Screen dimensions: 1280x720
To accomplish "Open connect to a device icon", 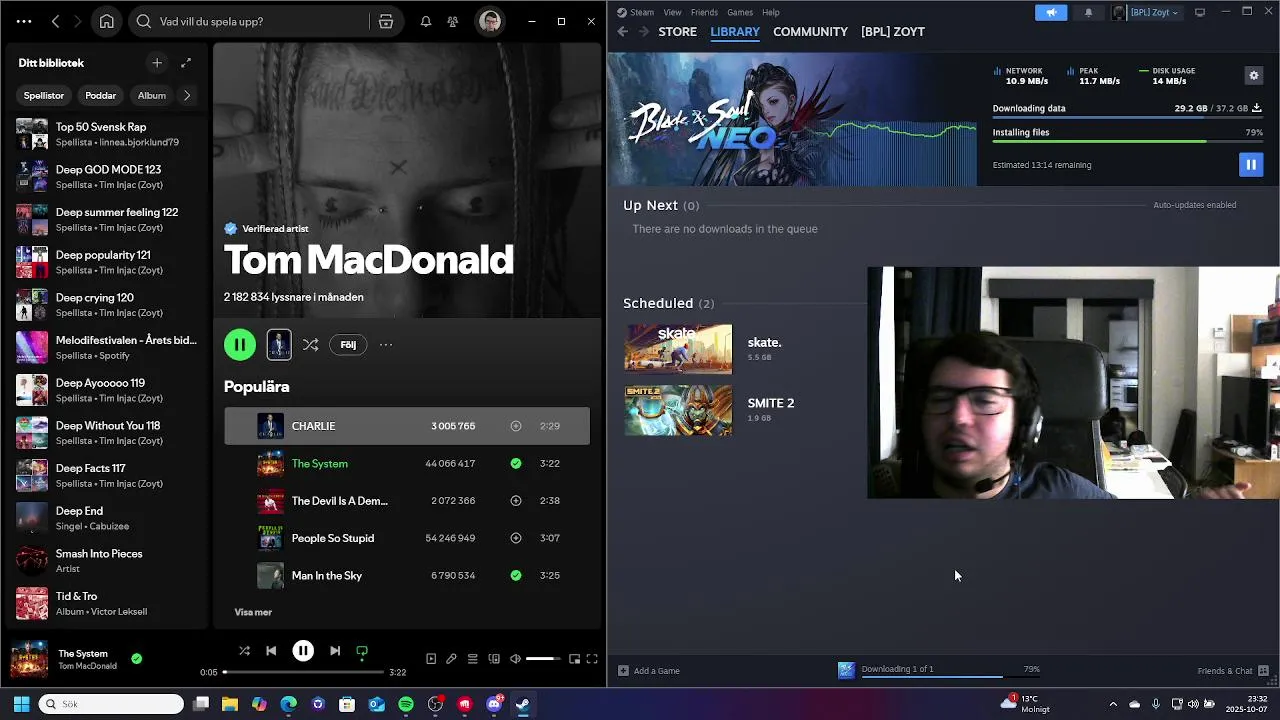I will pos(494,659).
